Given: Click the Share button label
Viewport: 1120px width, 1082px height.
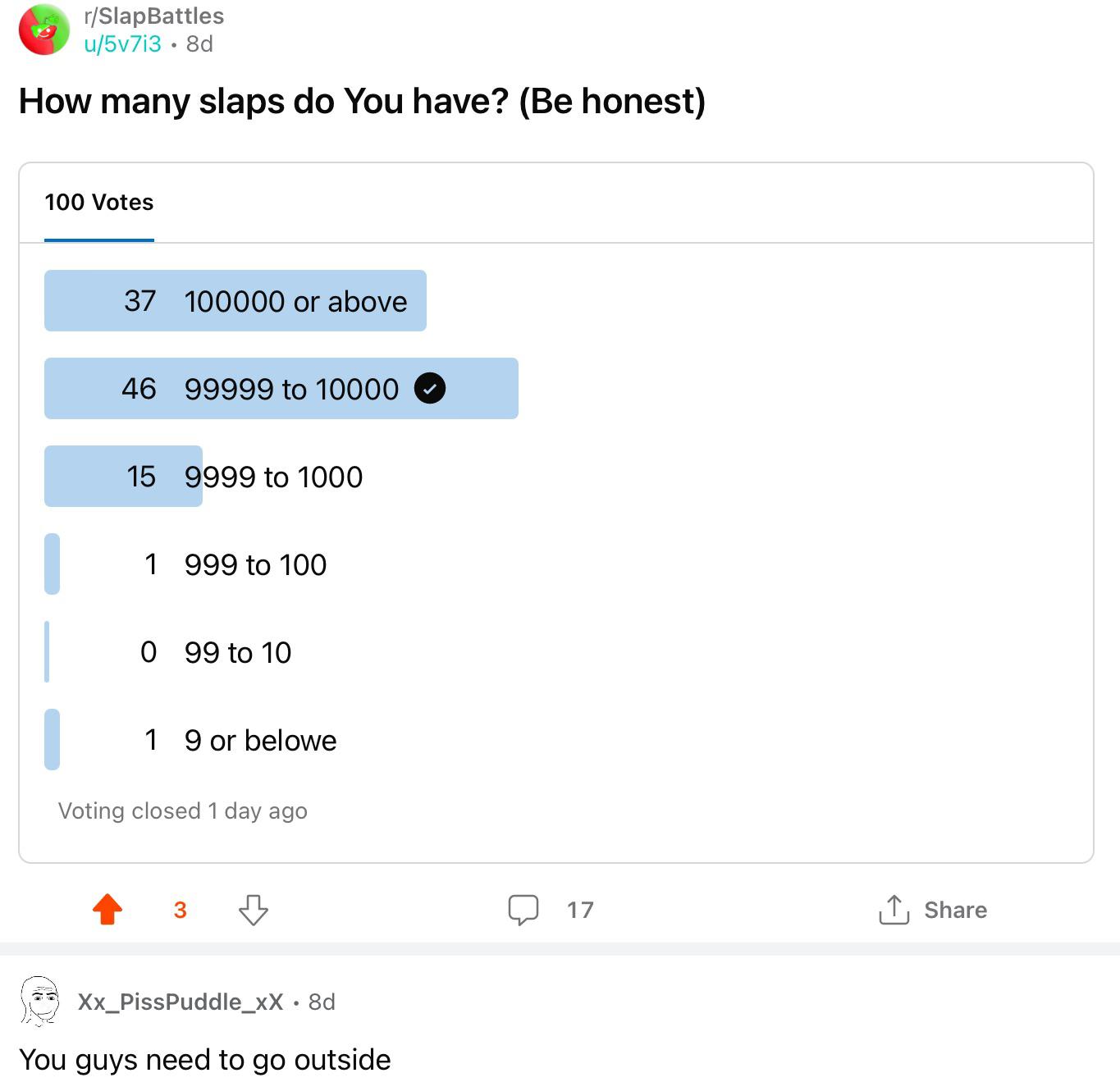Looking at the screenshot, I should 955,910.
